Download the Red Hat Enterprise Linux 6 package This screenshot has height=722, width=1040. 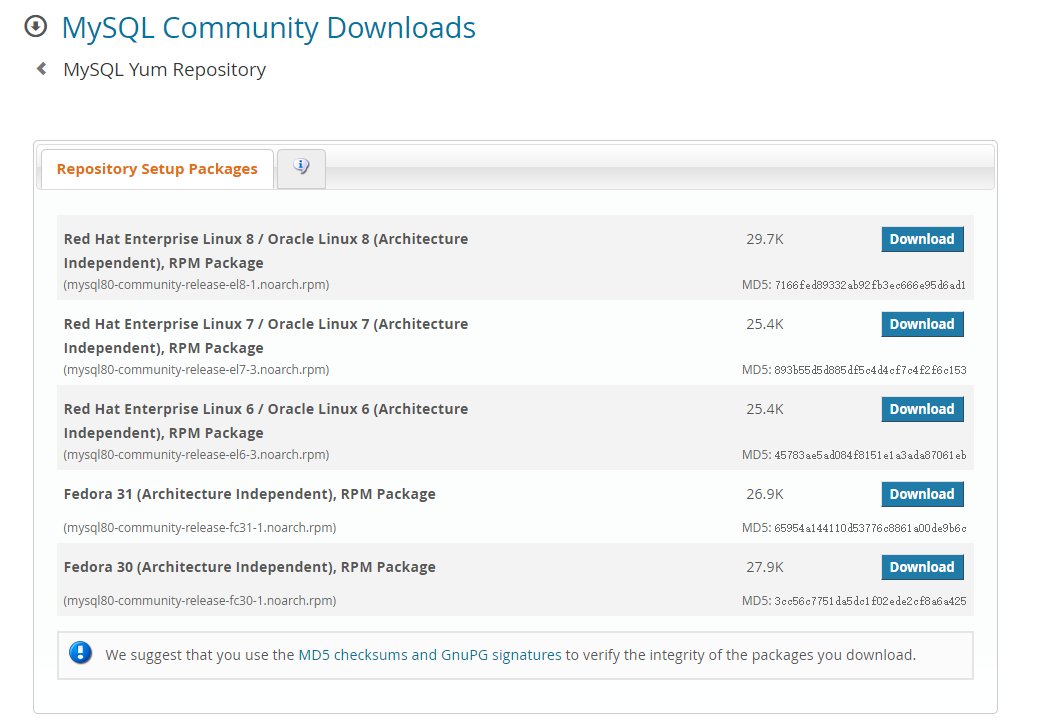point(922,409)
